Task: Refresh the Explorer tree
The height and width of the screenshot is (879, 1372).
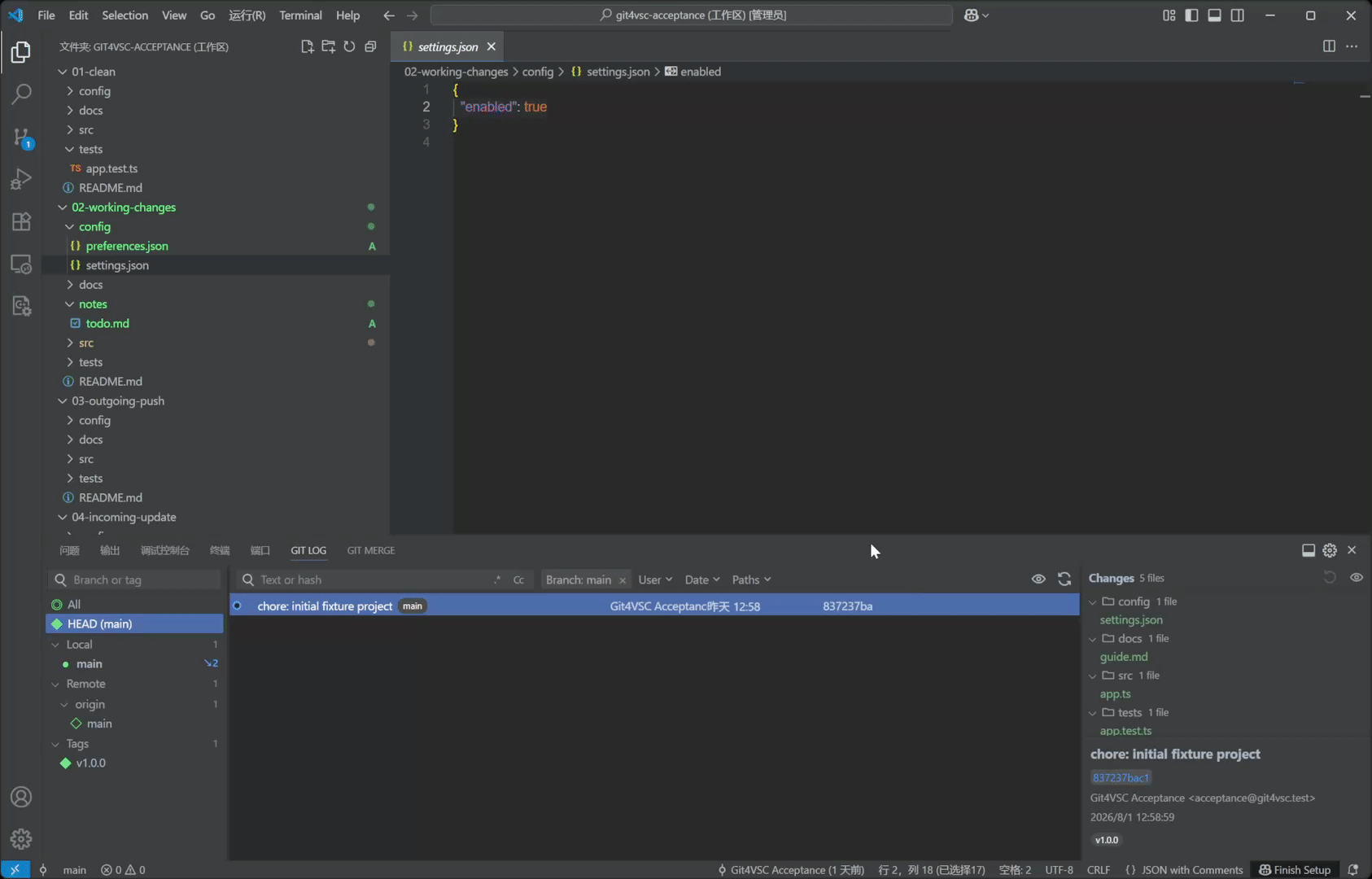Action: tap(349, 46)
